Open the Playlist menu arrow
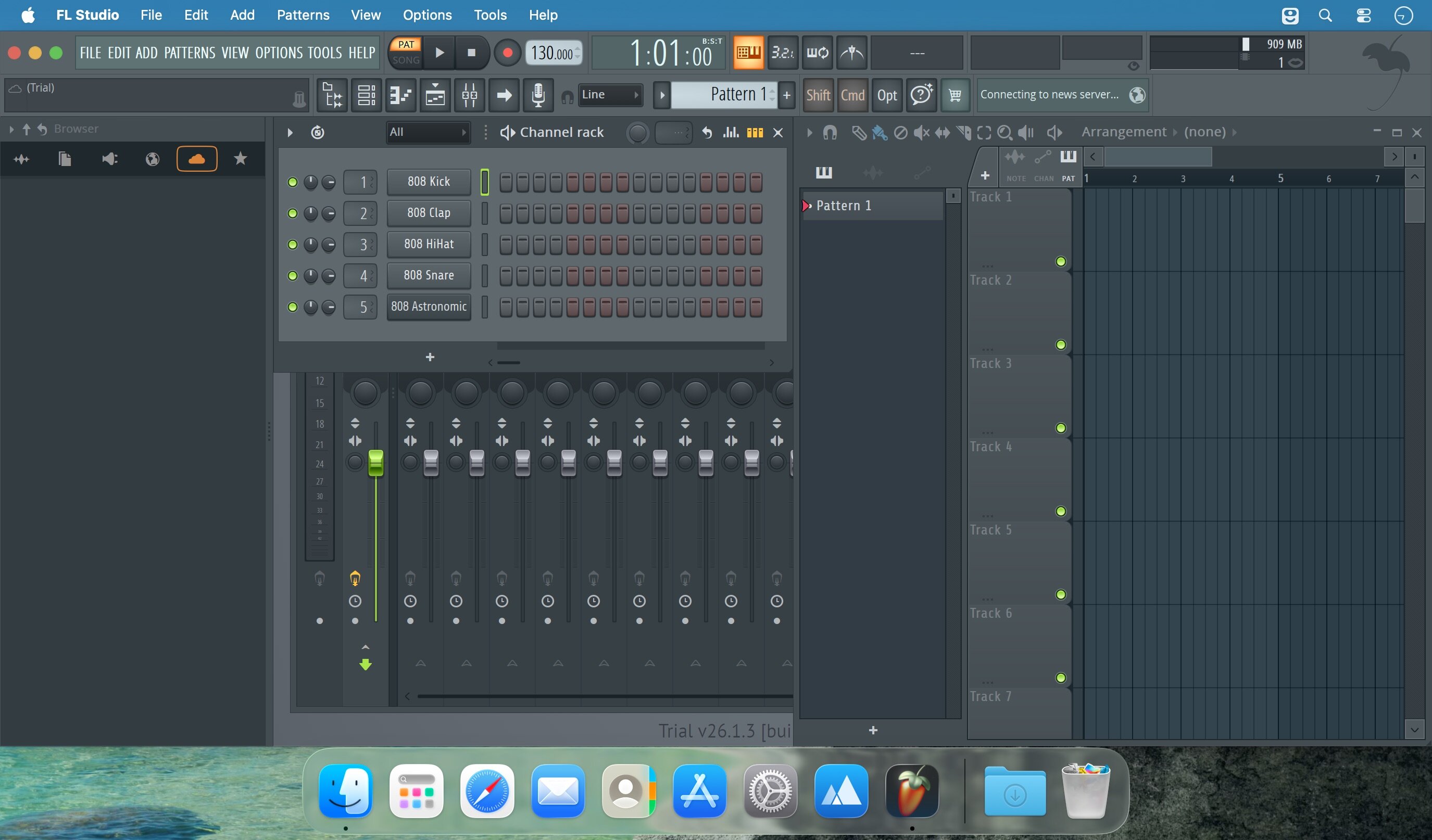 tap(809, 133)
